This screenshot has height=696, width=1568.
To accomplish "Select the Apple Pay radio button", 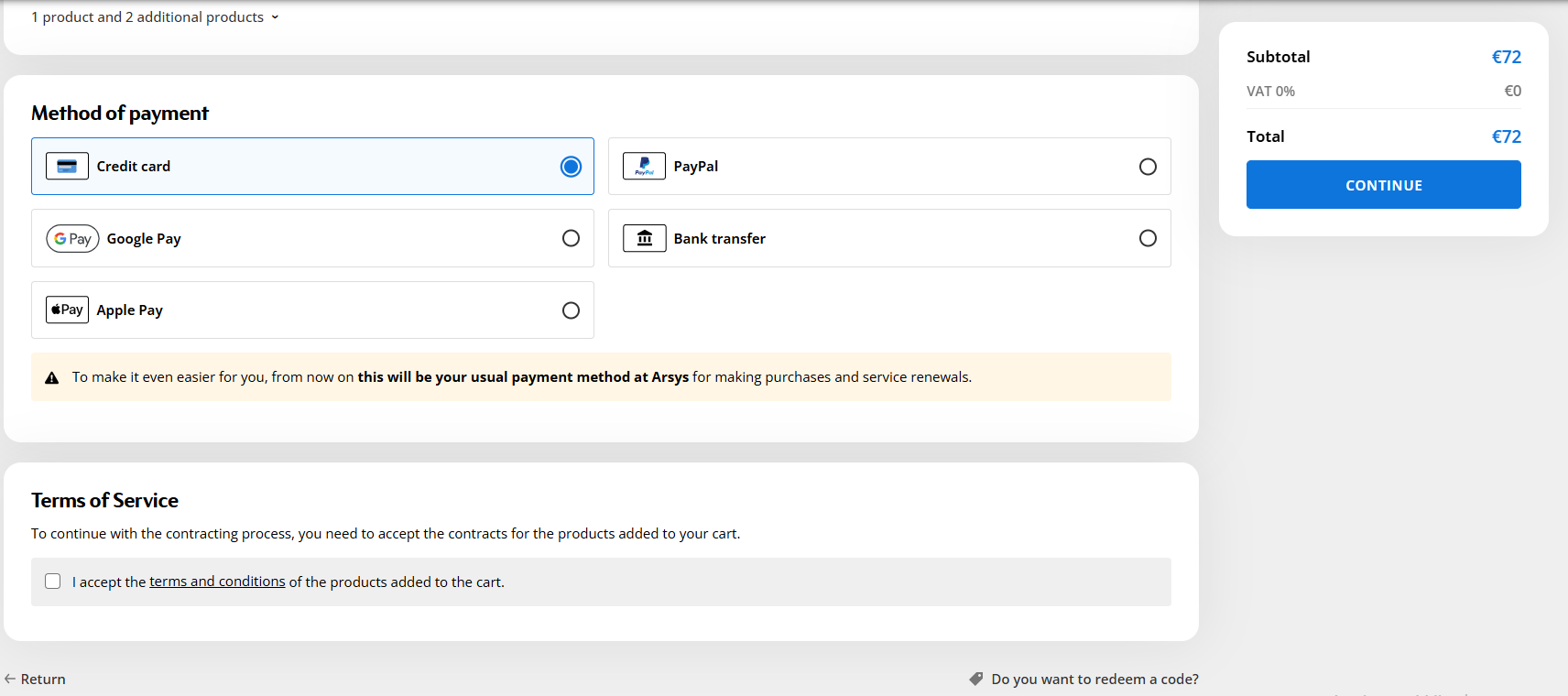I will [x=571, y=310].
